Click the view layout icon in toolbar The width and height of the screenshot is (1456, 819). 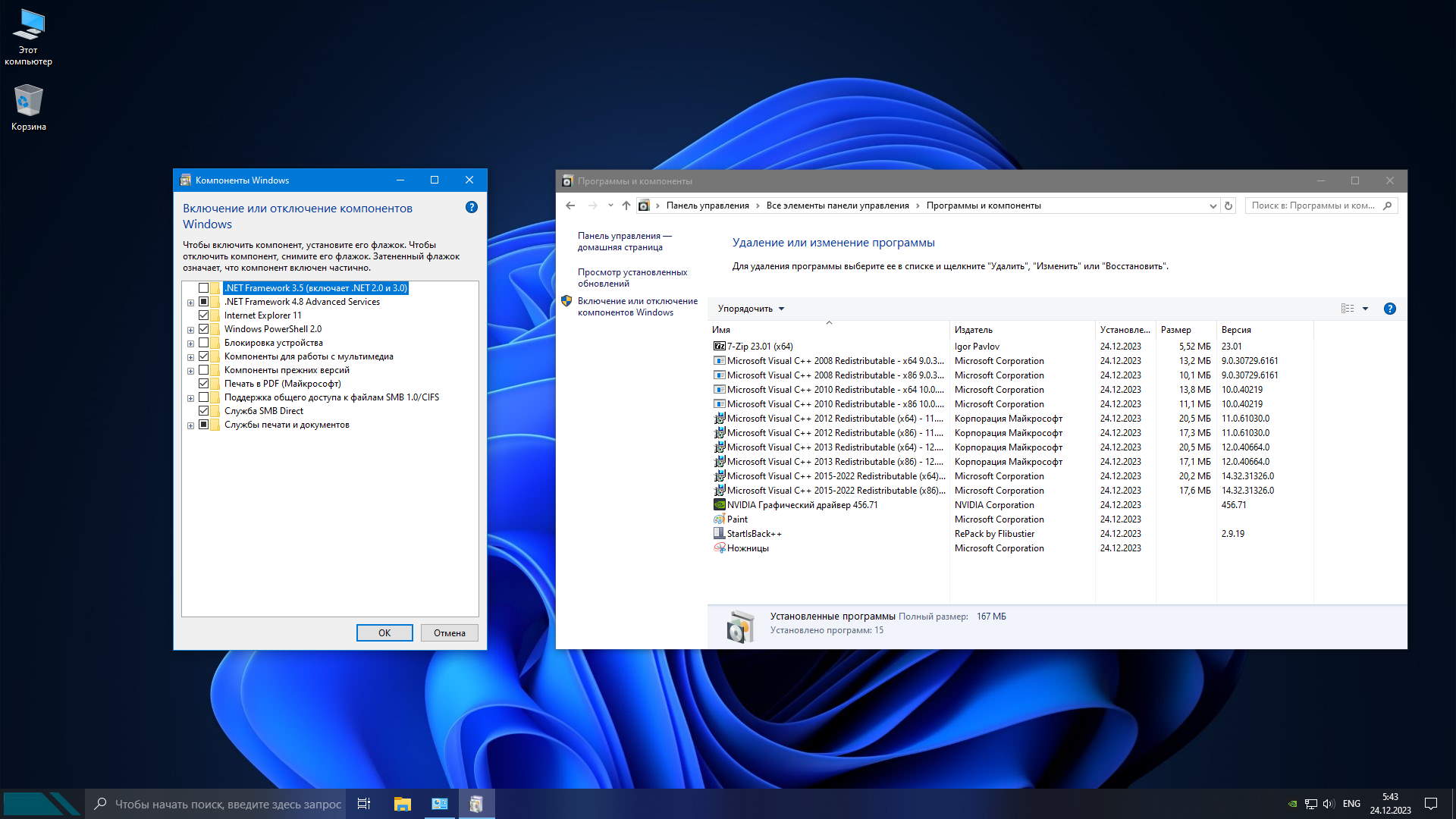pyautogui.click(x=1348, y=309)
